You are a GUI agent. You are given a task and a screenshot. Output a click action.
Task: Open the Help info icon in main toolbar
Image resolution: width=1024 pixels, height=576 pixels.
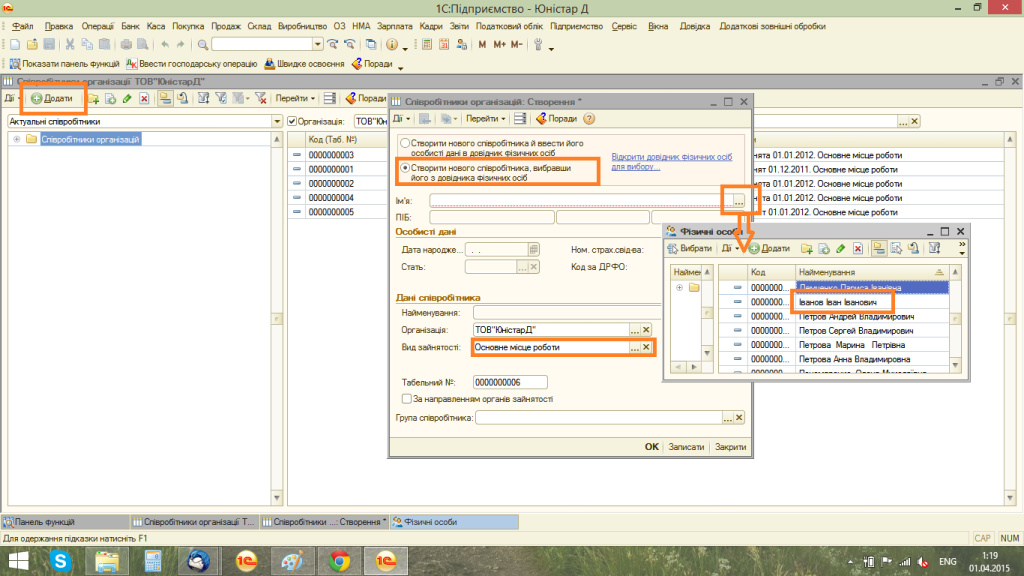[392, 44]
